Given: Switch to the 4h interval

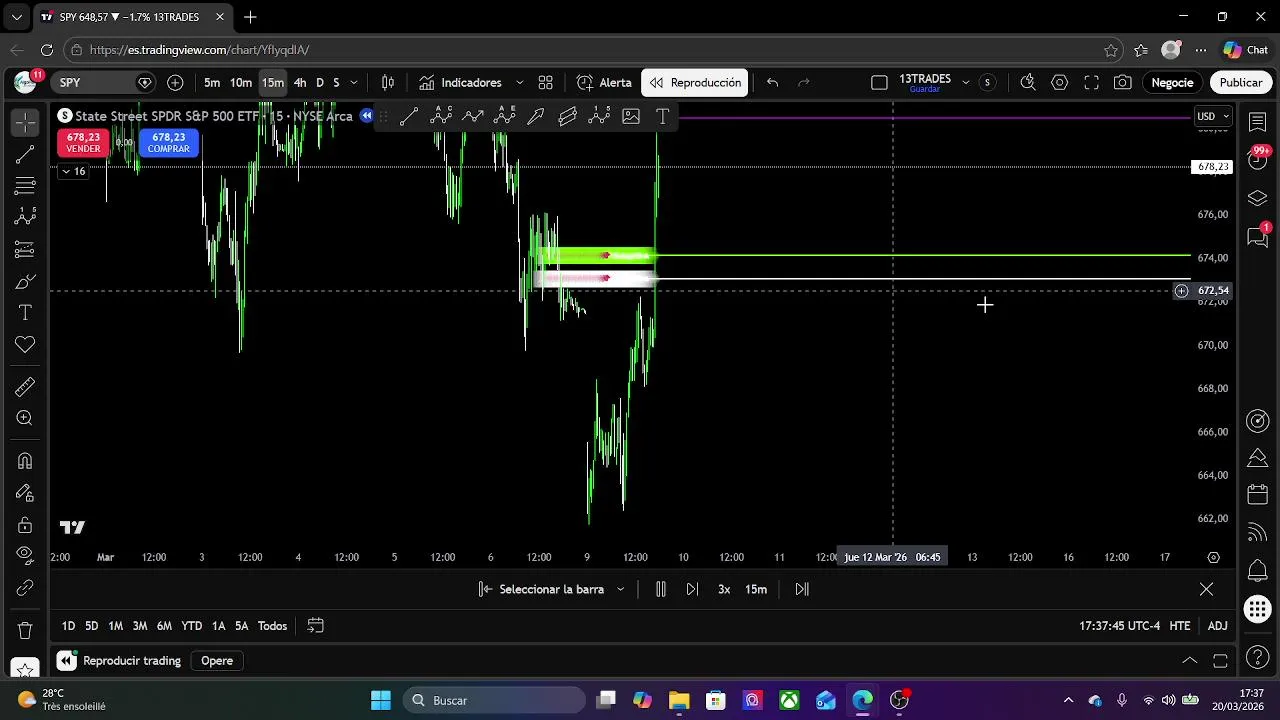Looking at the screenshot, I should coord(300,83).
